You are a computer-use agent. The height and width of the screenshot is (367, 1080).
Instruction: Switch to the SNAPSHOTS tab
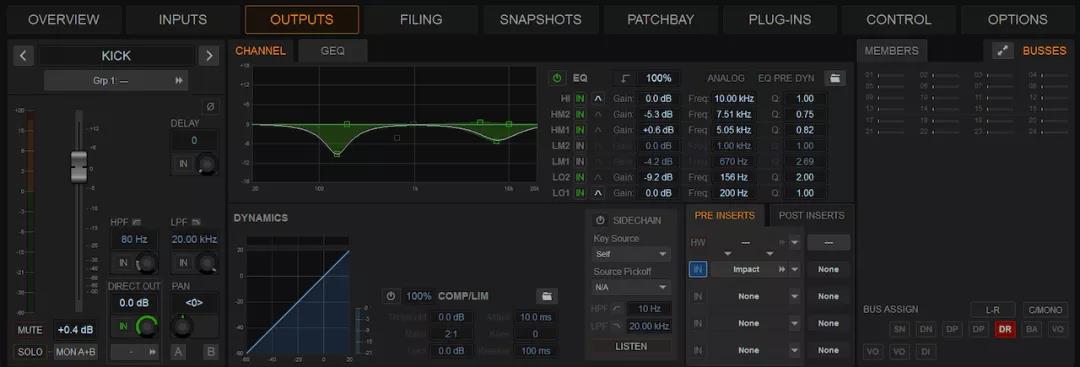click(540, 20)
